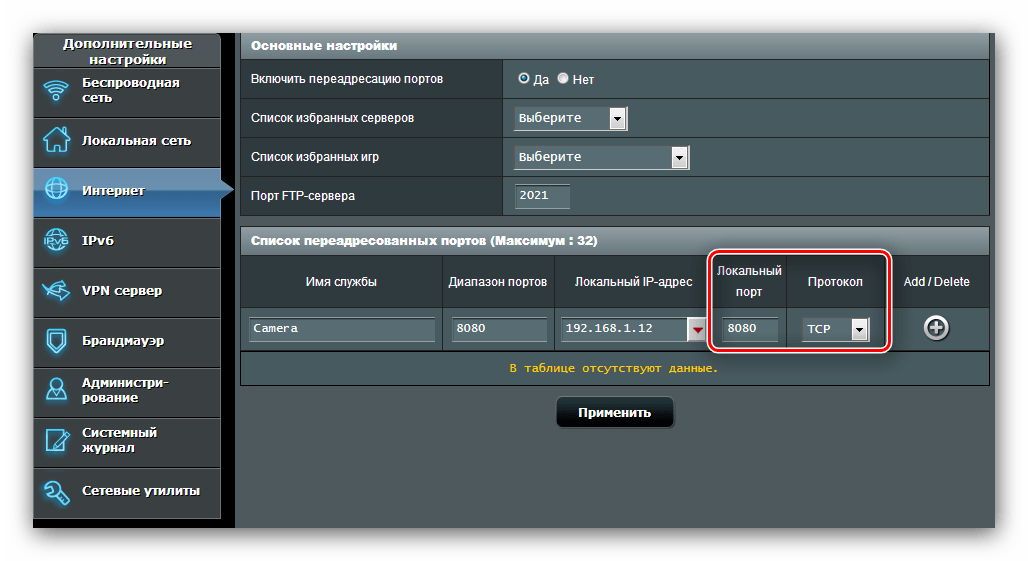Click the notepad icon for Системный журнал

pos(56,440)
